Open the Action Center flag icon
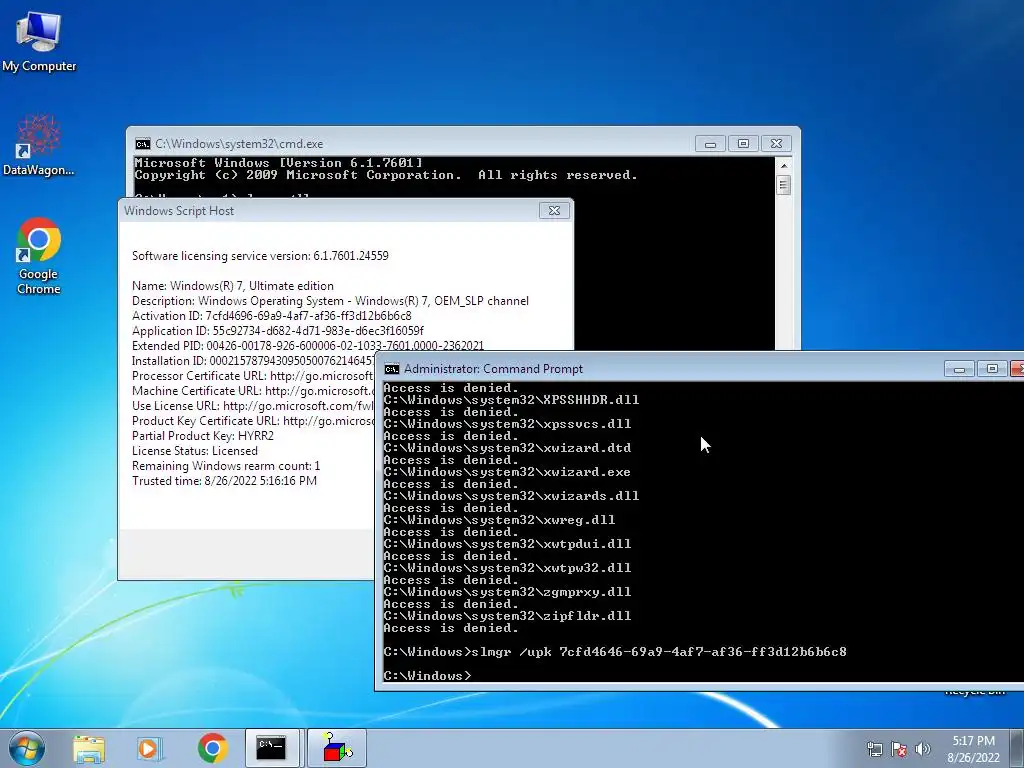The height and width of the screenshot is (768, 1024). click(x=899, y=749)
